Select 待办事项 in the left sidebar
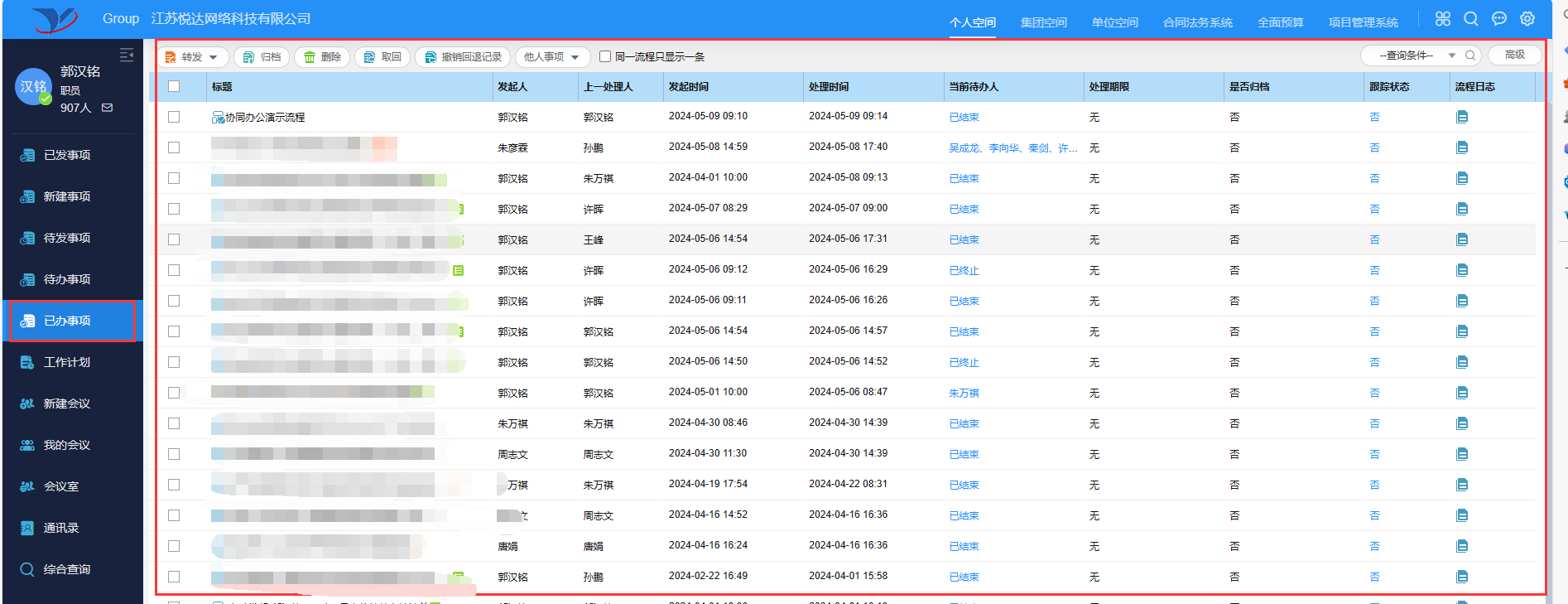1568x604 pixels. 67,279
